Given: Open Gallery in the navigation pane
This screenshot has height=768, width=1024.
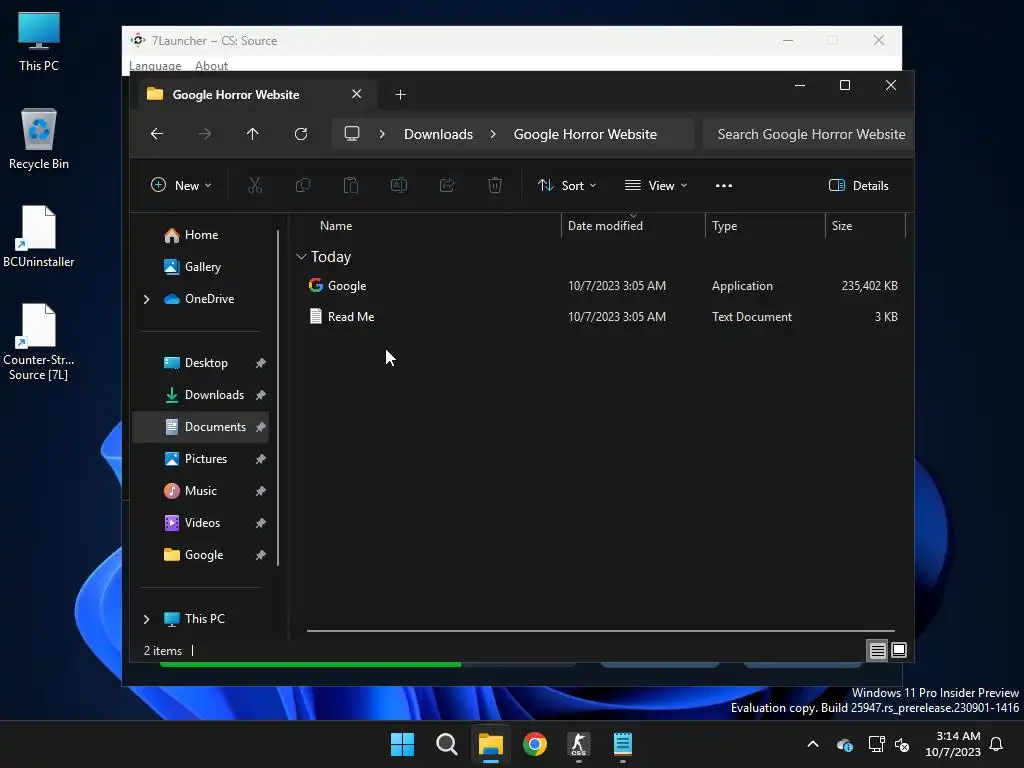Looking at the screenshot, I should point(204,267).
